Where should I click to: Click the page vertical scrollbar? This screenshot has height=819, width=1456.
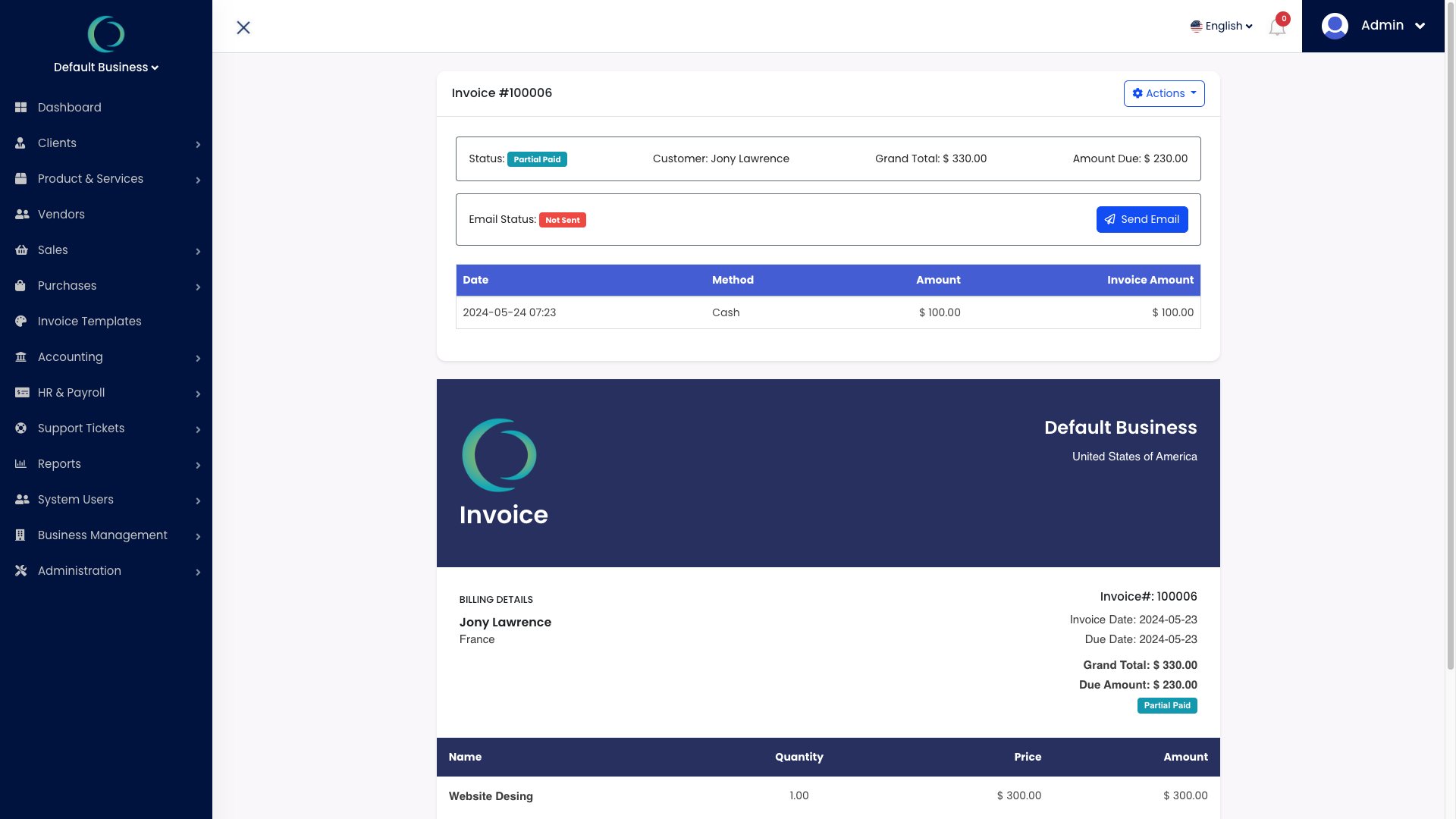click(x=1450, y=335)
